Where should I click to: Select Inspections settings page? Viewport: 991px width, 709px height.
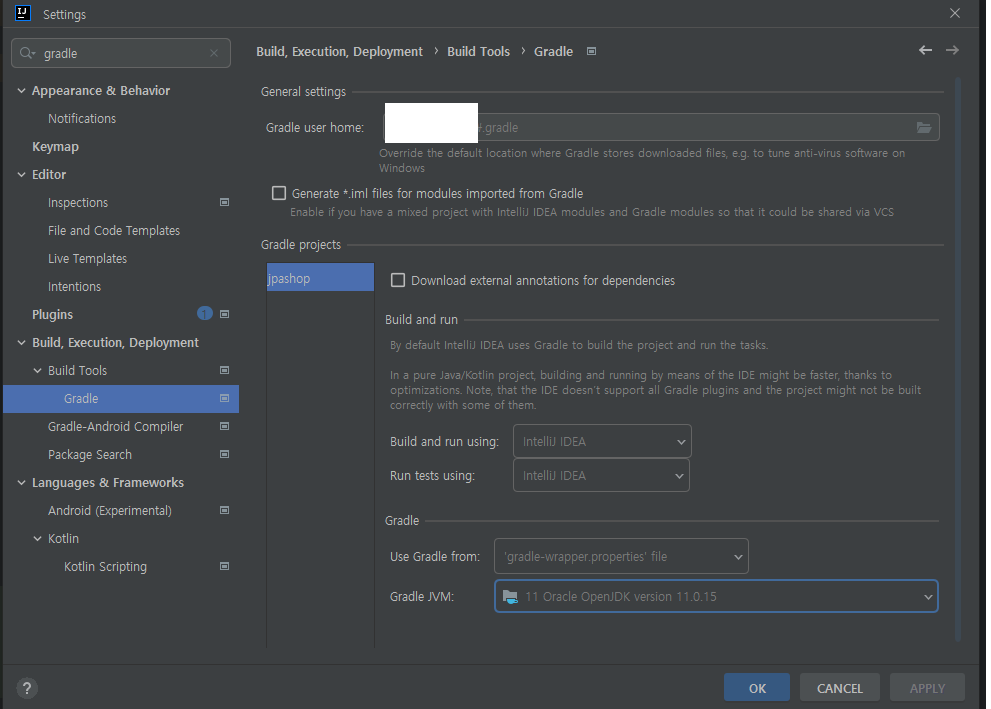[78, 202]
